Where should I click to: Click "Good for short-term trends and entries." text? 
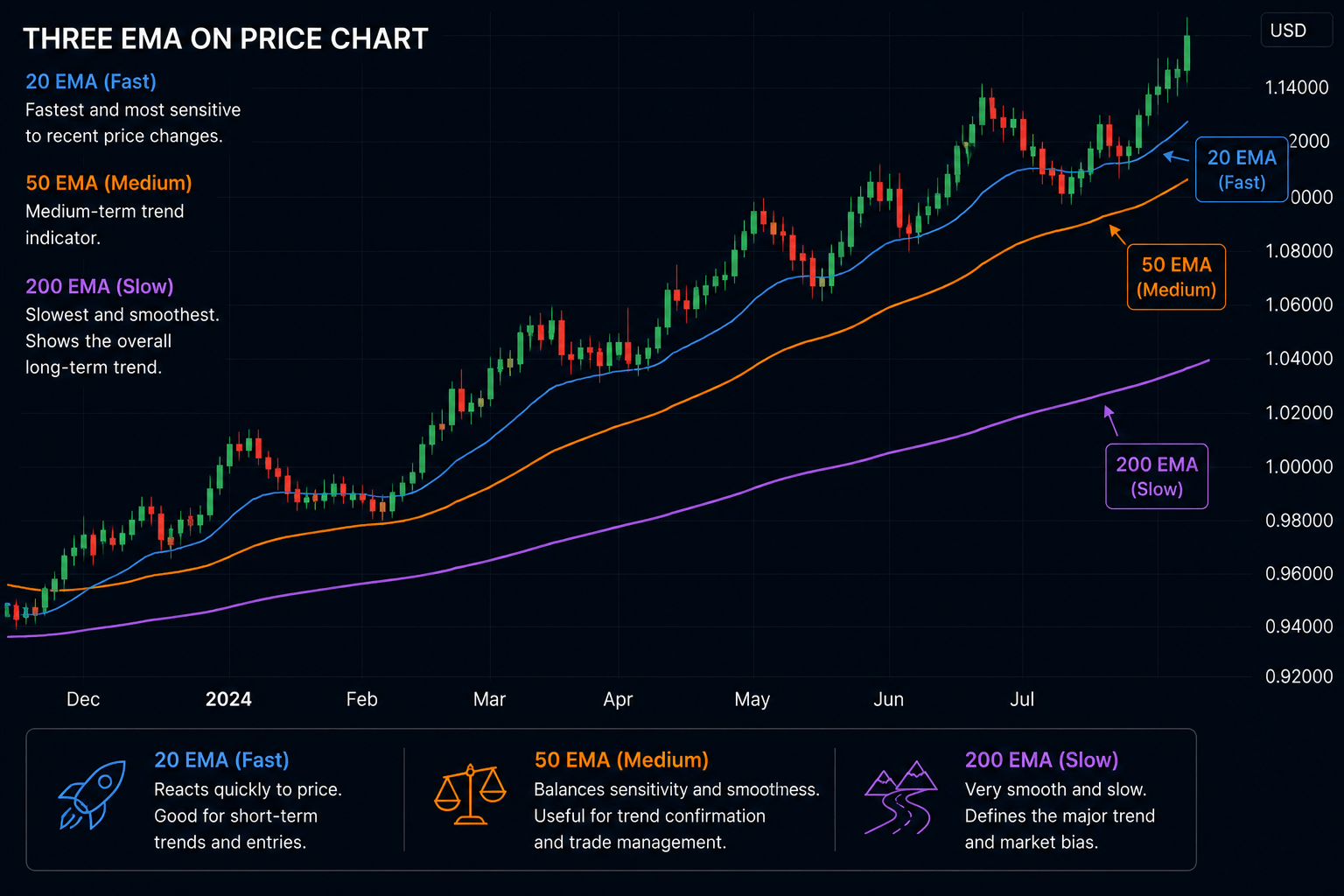(x=236, y=829)
